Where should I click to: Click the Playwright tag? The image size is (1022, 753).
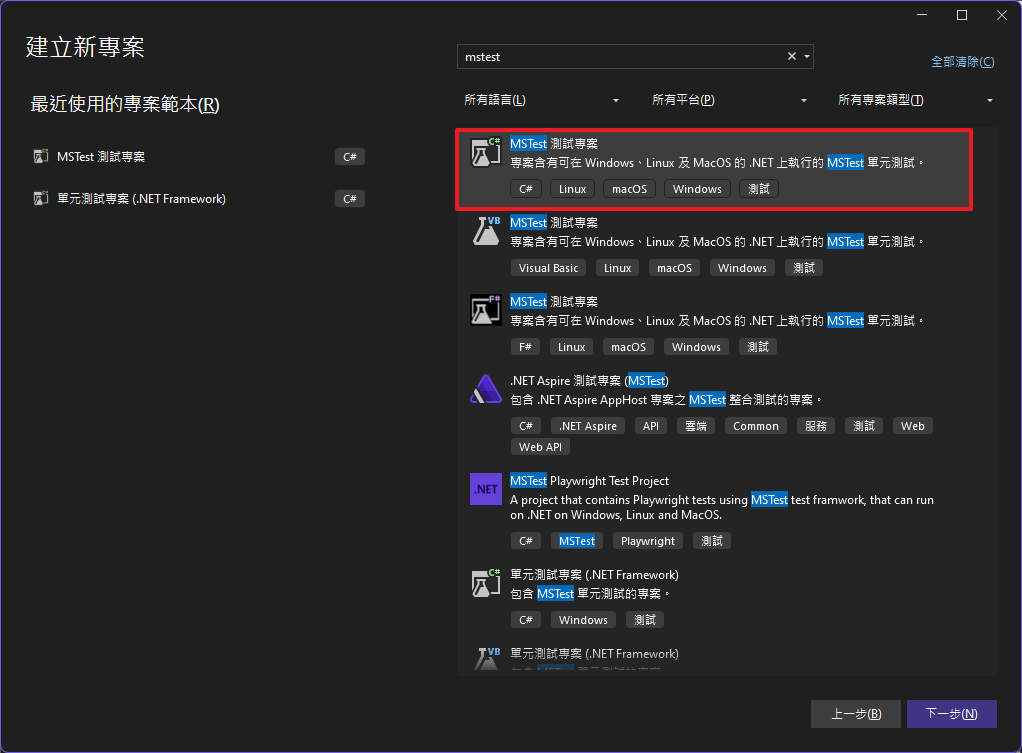pos(648,540)
